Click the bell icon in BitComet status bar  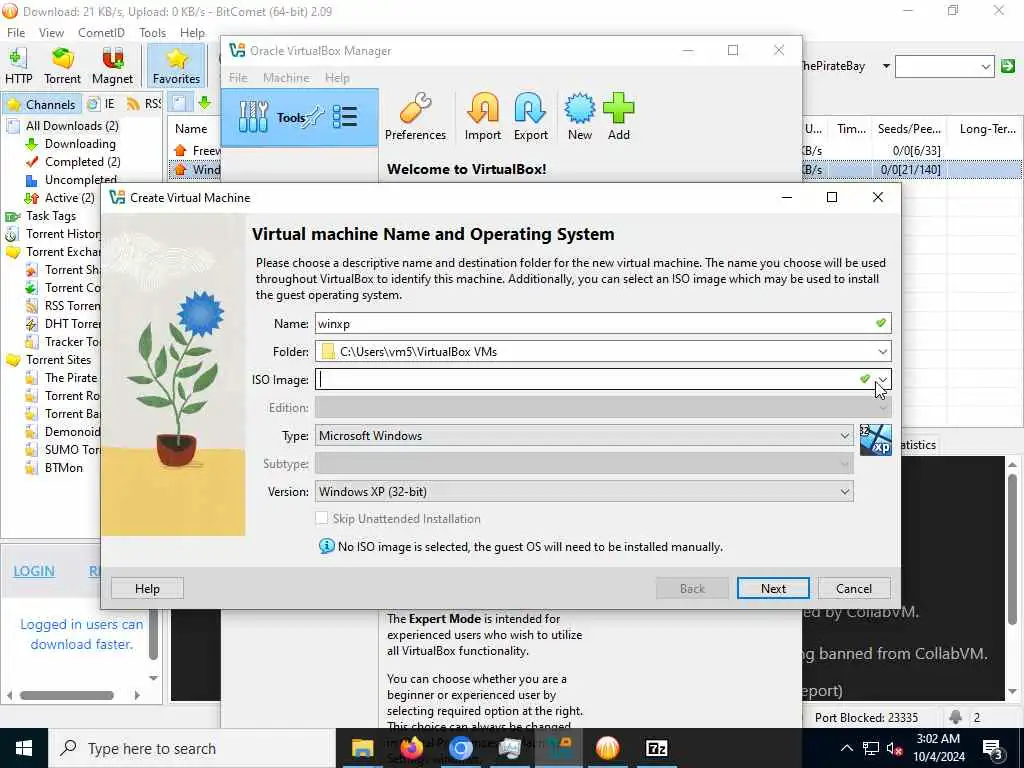(x=955, y=717)
